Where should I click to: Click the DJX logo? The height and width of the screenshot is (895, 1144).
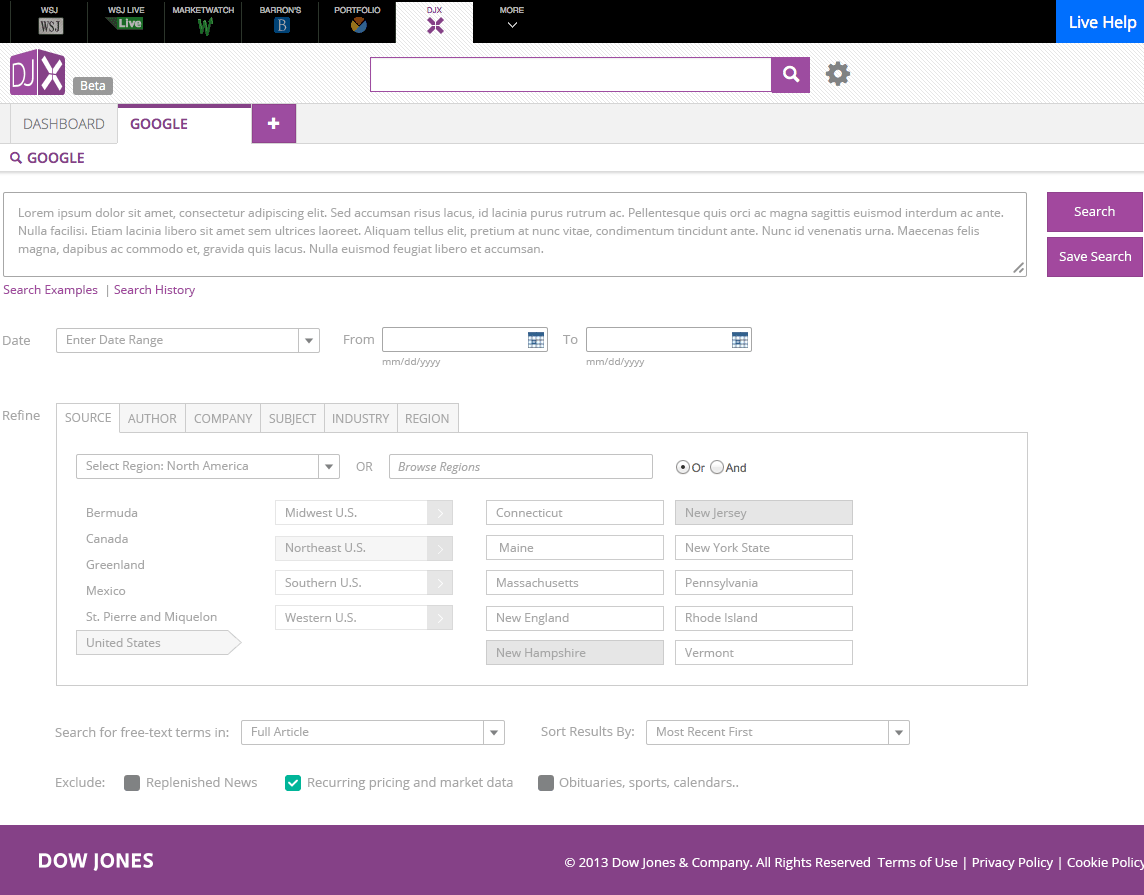(x=38, y=72)
